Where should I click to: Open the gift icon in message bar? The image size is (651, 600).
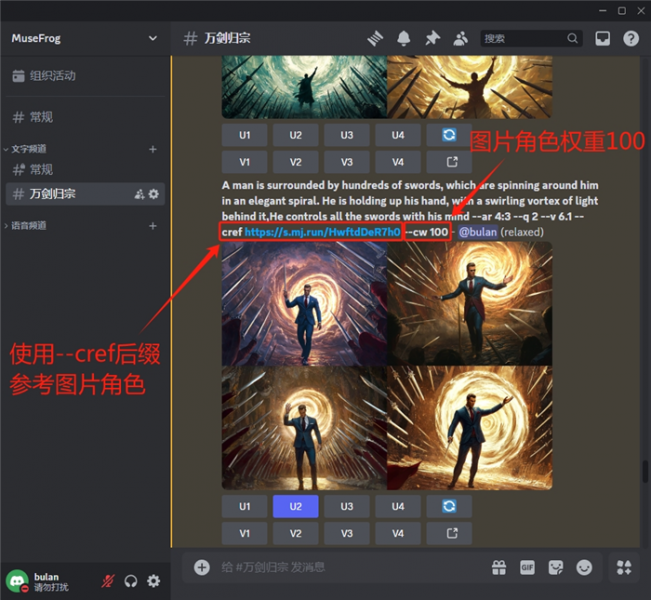coord(499,567)
